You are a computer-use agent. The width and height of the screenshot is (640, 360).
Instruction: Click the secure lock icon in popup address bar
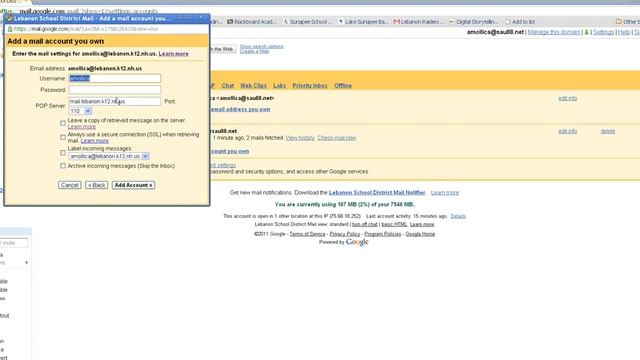10,29
